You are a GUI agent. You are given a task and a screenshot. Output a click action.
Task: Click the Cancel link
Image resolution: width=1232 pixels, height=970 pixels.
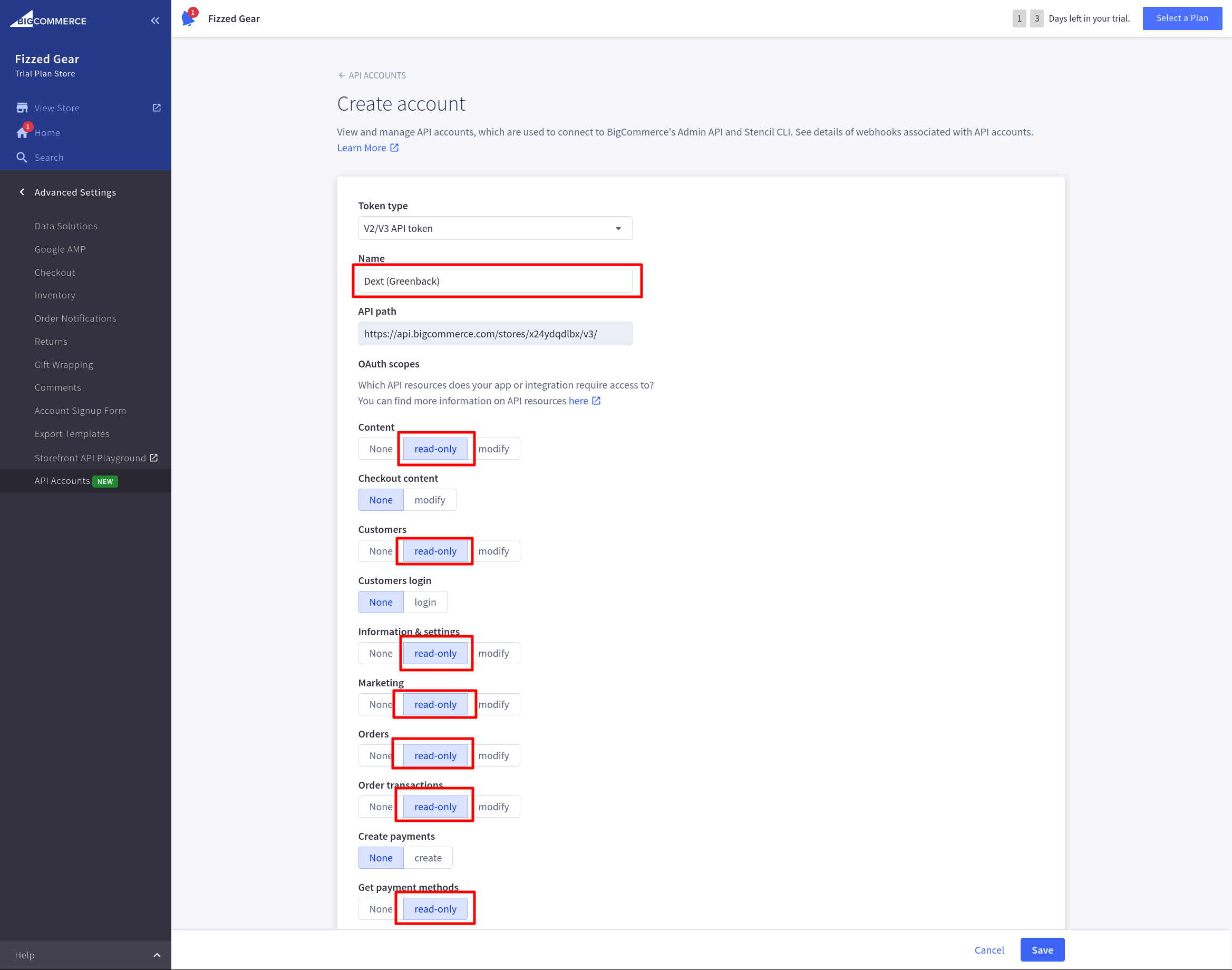(989, 950)
